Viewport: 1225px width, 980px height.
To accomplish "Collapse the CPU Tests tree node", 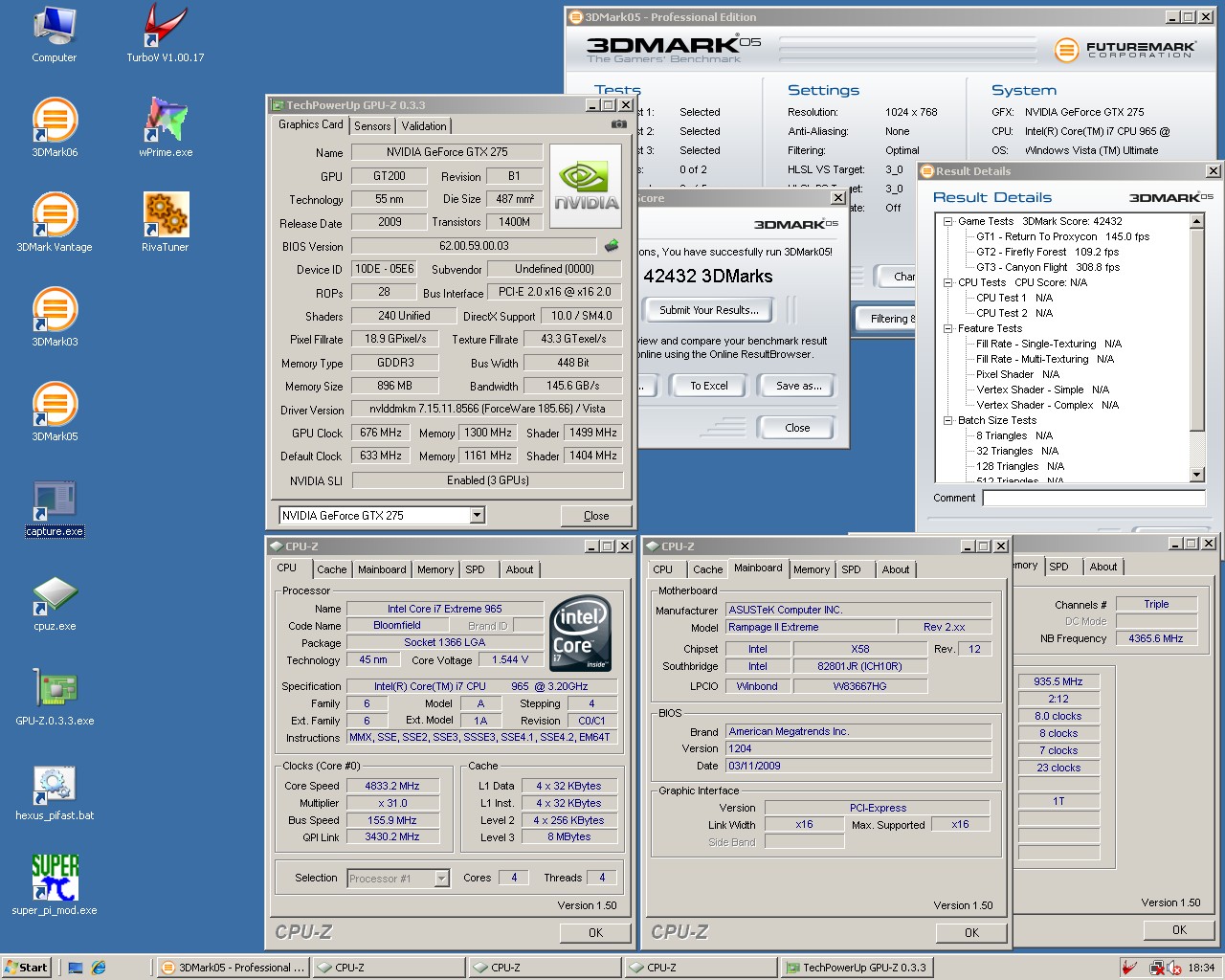I will point(947,282).
